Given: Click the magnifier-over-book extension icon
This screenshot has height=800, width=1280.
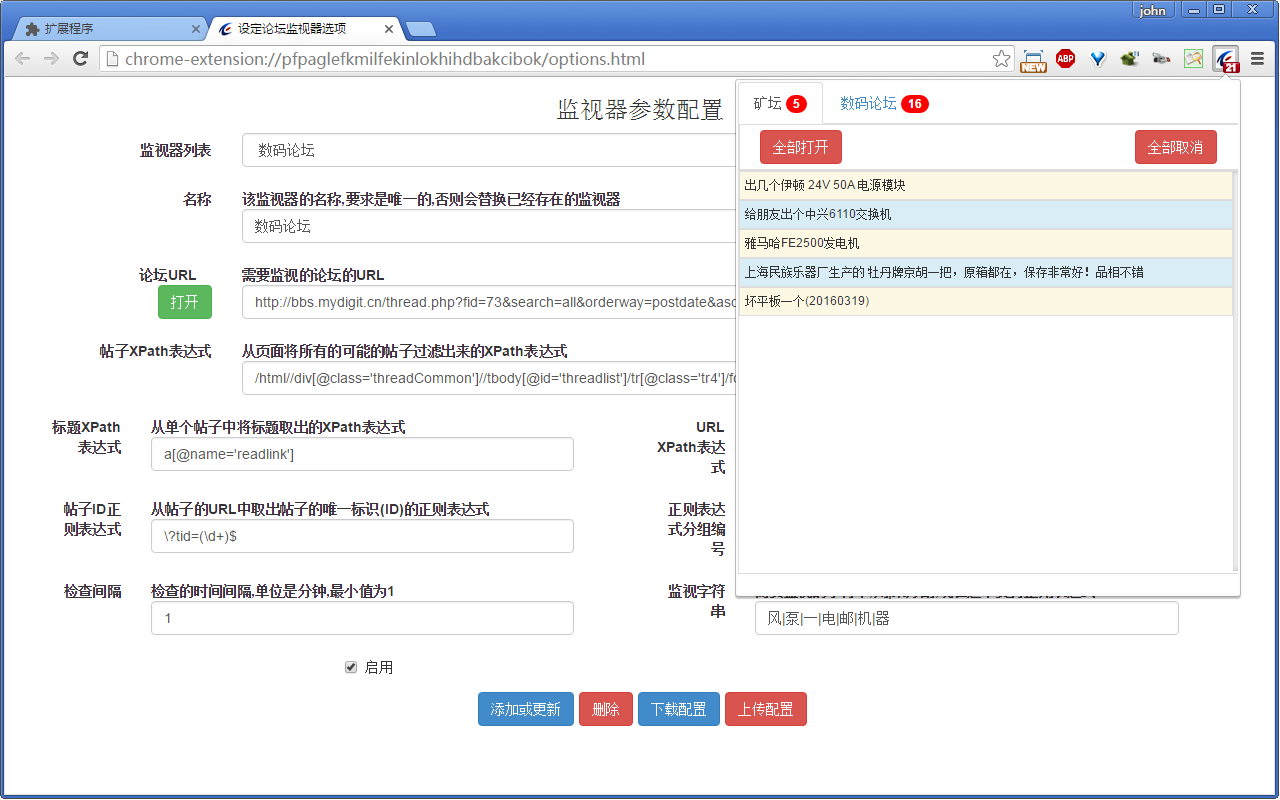Looking at the screenshot, I should [x=1193, y=59].
